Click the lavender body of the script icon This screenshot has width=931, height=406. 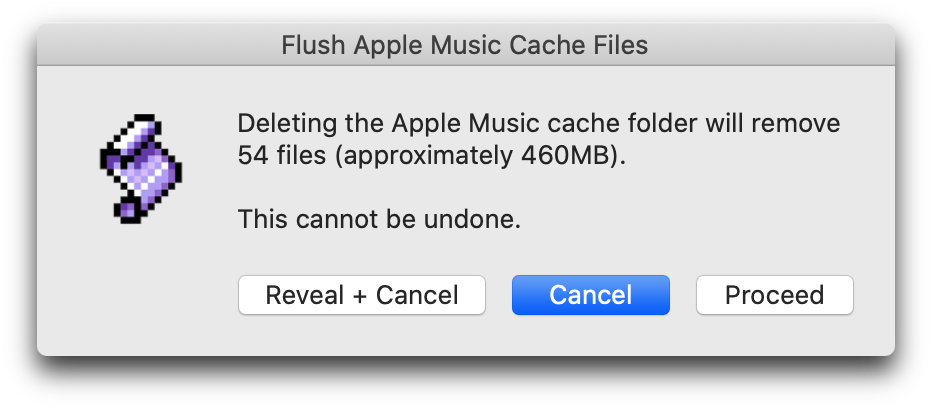148,171
